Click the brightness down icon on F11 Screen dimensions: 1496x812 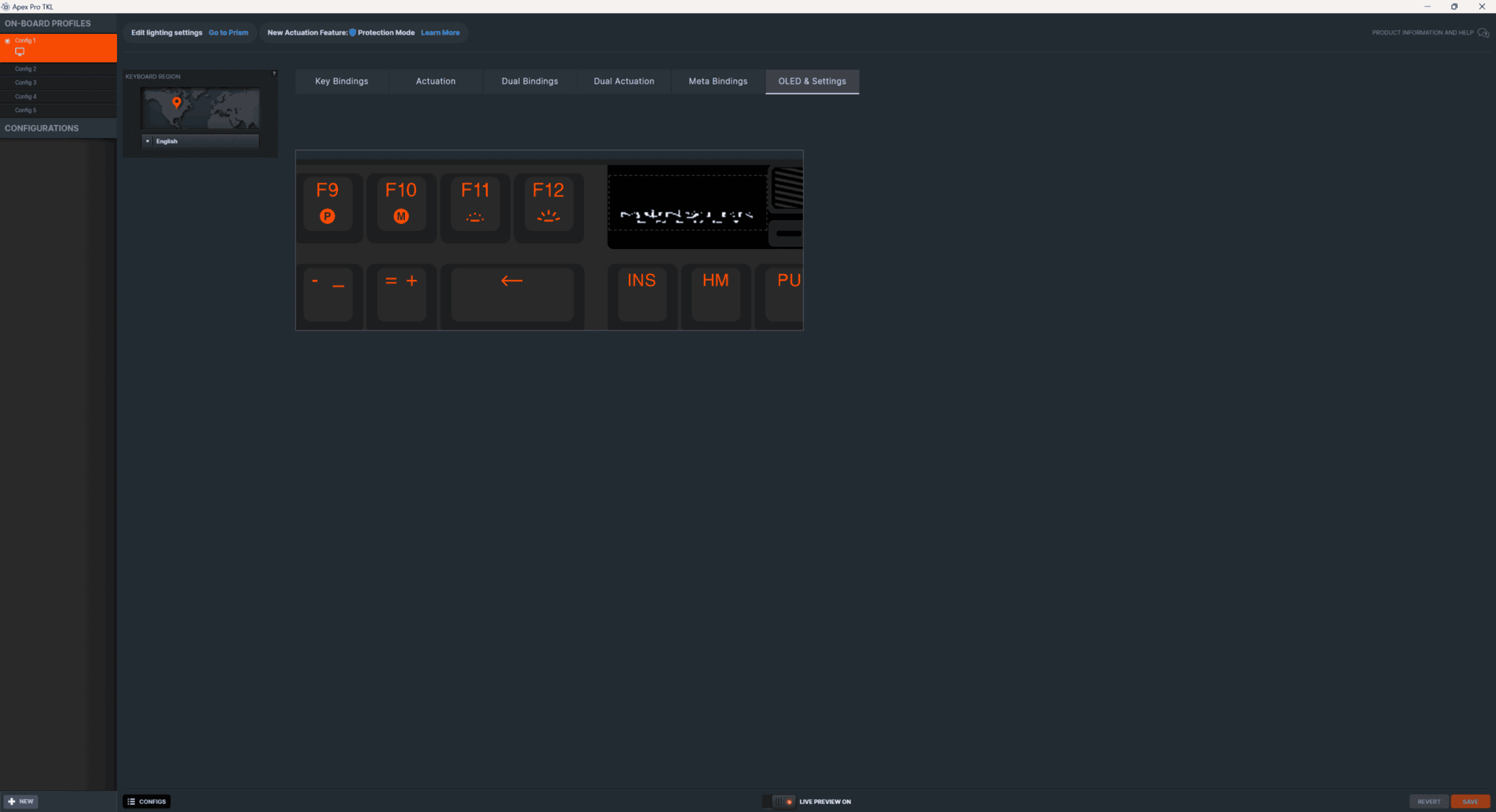475,217
